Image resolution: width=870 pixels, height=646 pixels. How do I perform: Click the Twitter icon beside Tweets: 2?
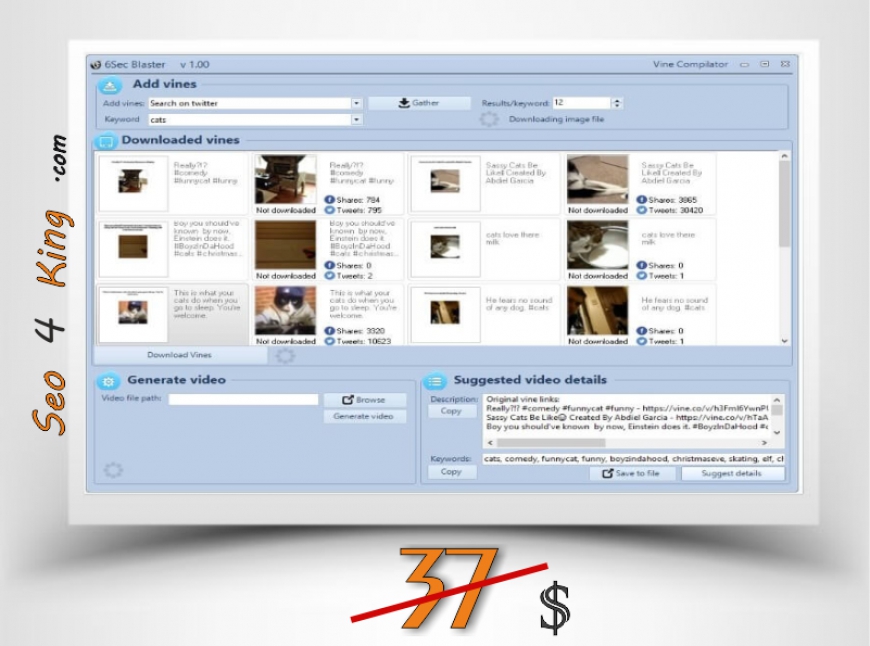[x=330, y=276]
